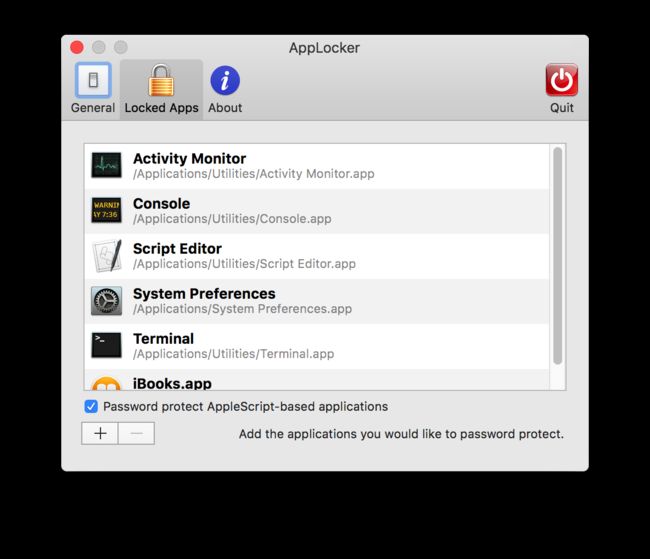This screenshot has width=650, height=559.
Task: Select the iBooks.app name text
Action: (x=172, y=384)
